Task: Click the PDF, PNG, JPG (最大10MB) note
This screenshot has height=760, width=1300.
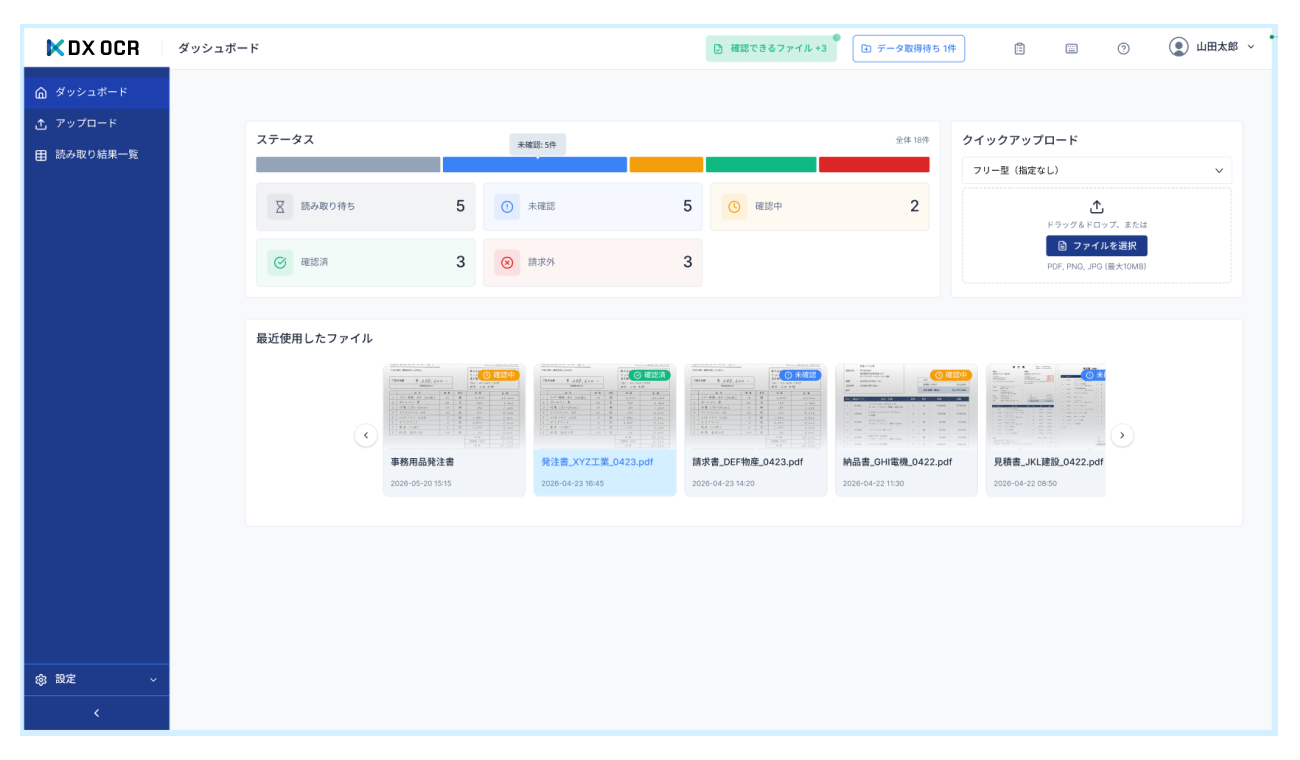Action: pos(1097,267)
